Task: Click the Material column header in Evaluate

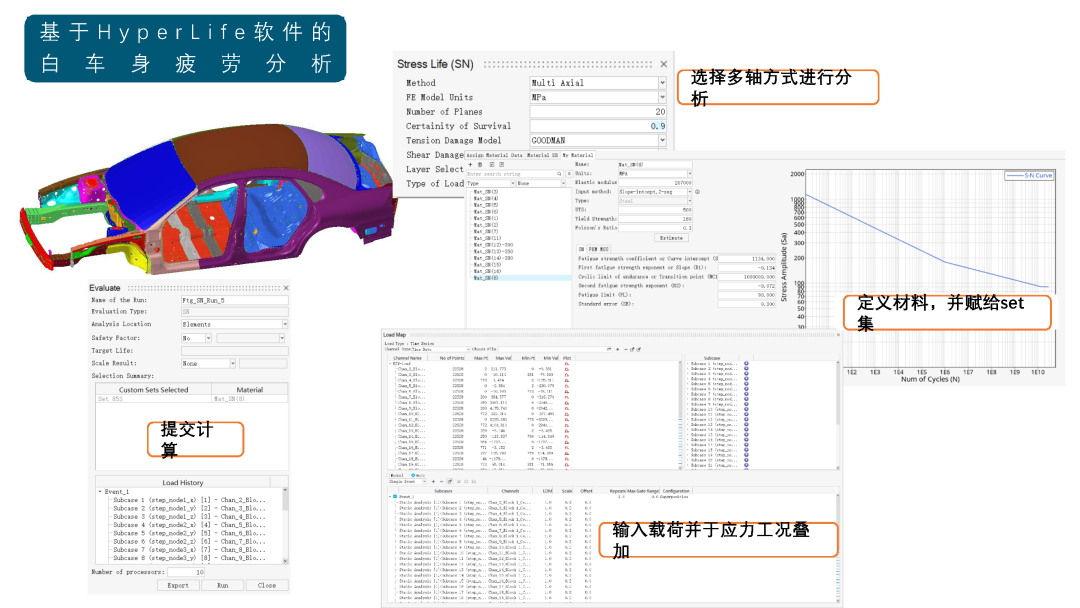Action: [x=249, y=390]
